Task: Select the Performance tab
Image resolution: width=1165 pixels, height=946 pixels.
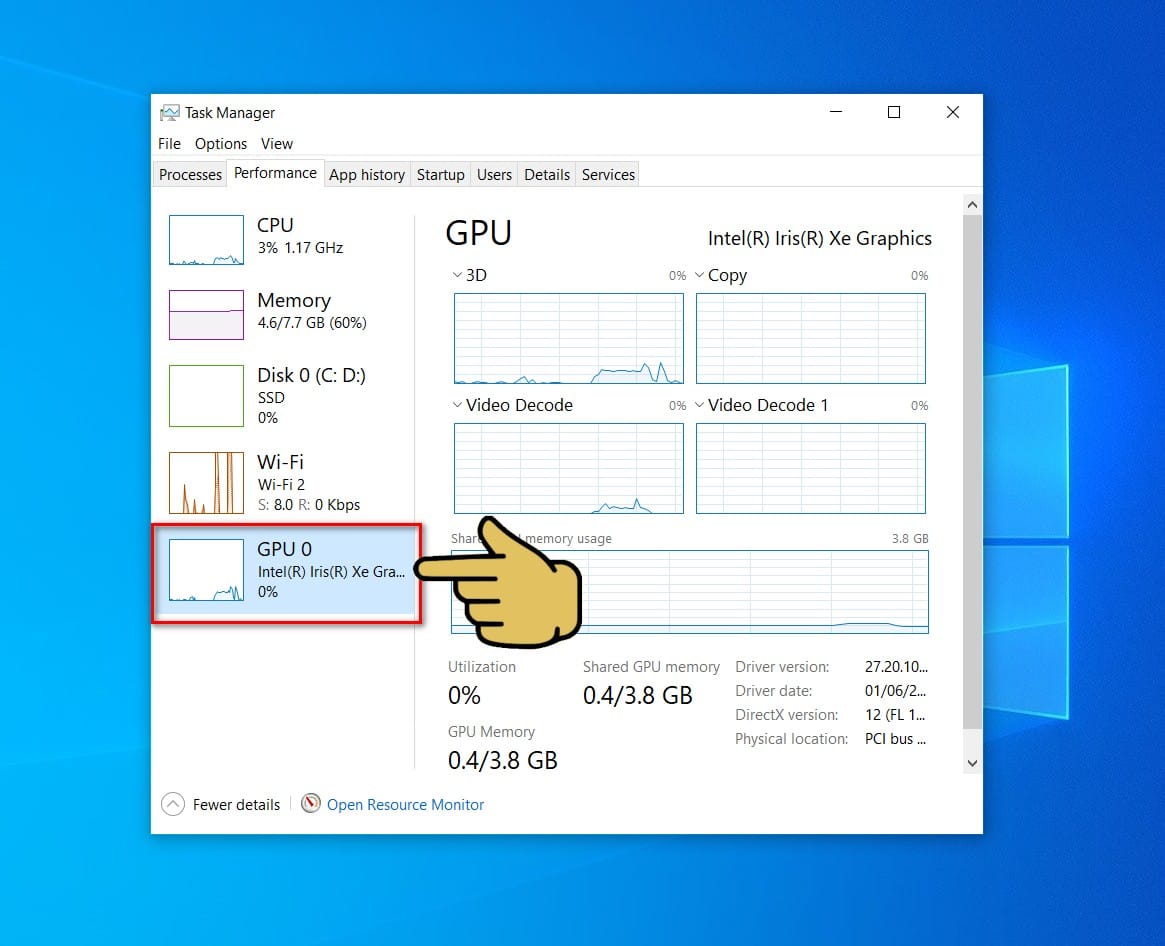Action: 275,173
